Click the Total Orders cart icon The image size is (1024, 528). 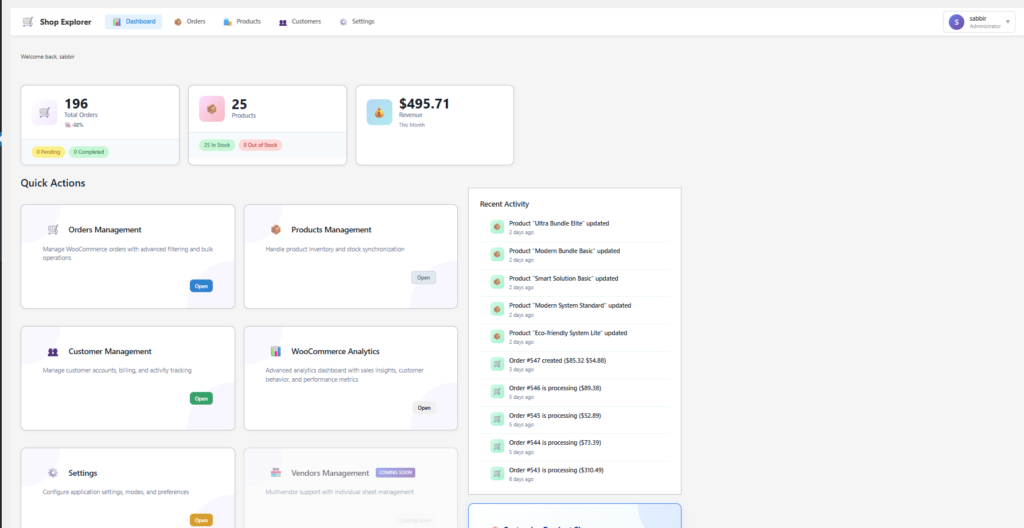click(44, 112)
